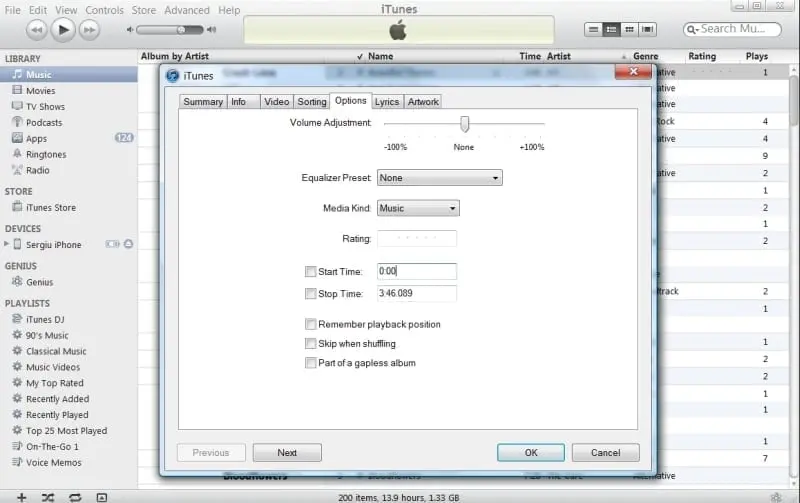Click the iPhone battery icon

click(x=112, y=244)
